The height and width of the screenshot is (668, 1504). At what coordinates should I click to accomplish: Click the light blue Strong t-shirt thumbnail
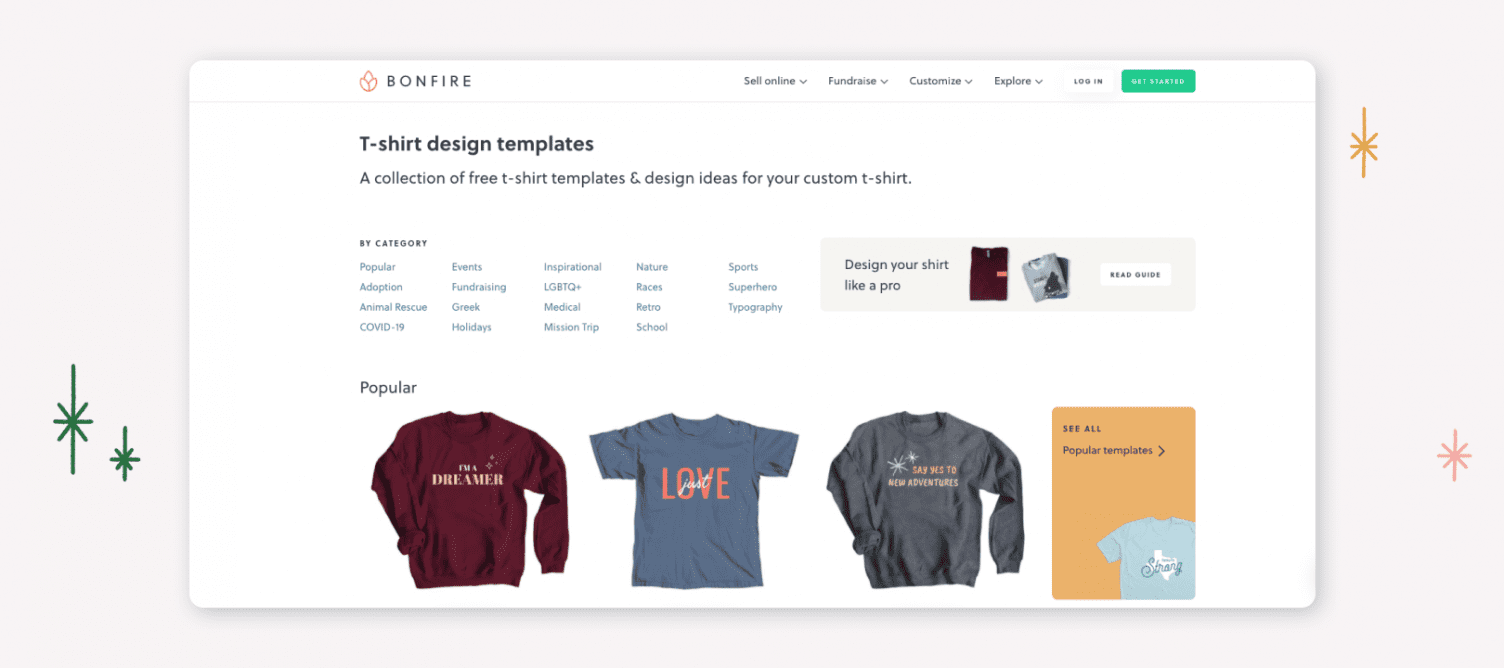[1147, 558]
